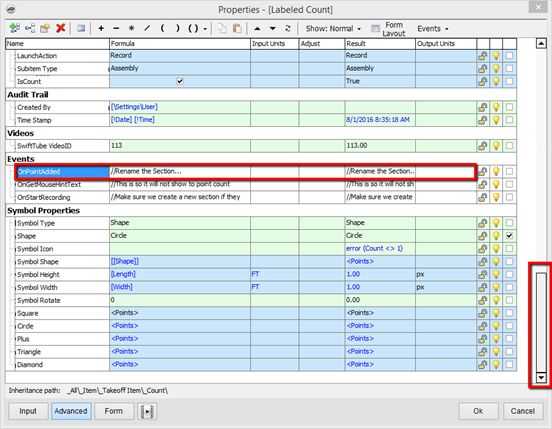
Task: Click the lightbulb icon on OnPointAdded row
Action: [x=496, y=171]
